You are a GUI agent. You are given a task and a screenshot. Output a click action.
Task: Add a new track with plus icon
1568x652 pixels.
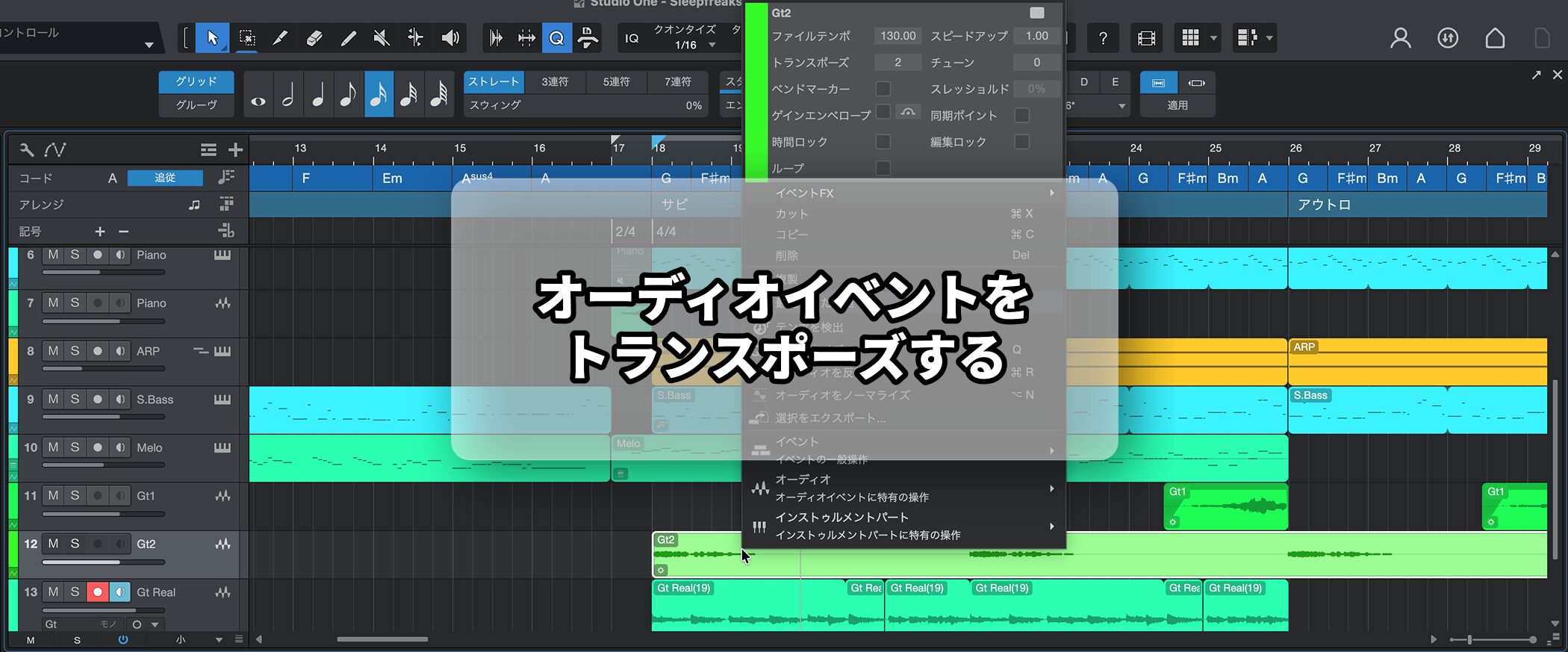[235, 150]
